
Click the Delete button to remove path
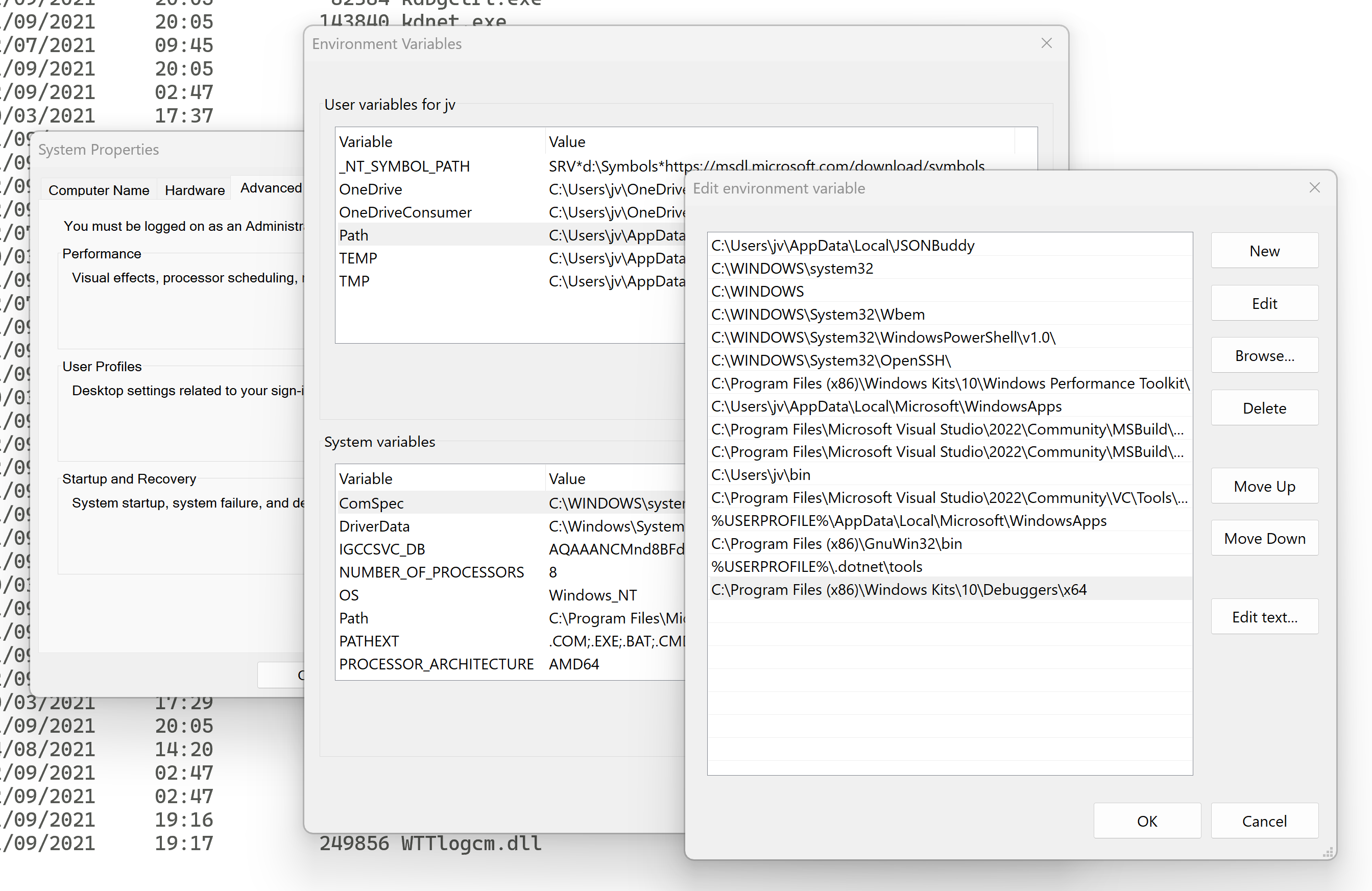tap(1264, 408)
